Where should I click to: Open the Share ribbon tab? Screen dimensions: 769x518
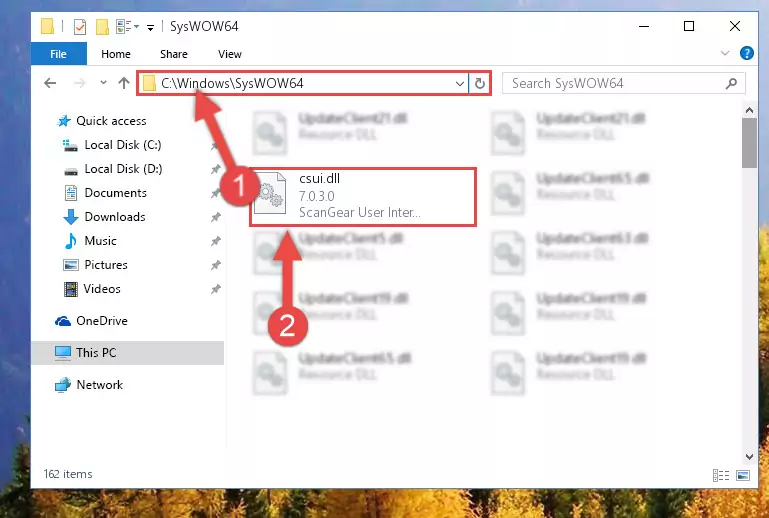[x=174, y=54]
